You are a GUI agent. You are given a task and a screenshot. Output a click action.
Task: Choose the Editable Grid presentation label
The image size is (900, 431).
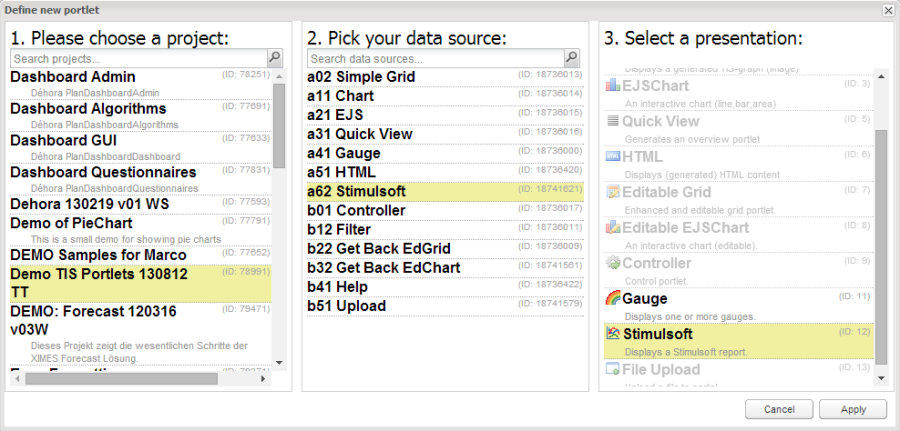coord(666,192)
